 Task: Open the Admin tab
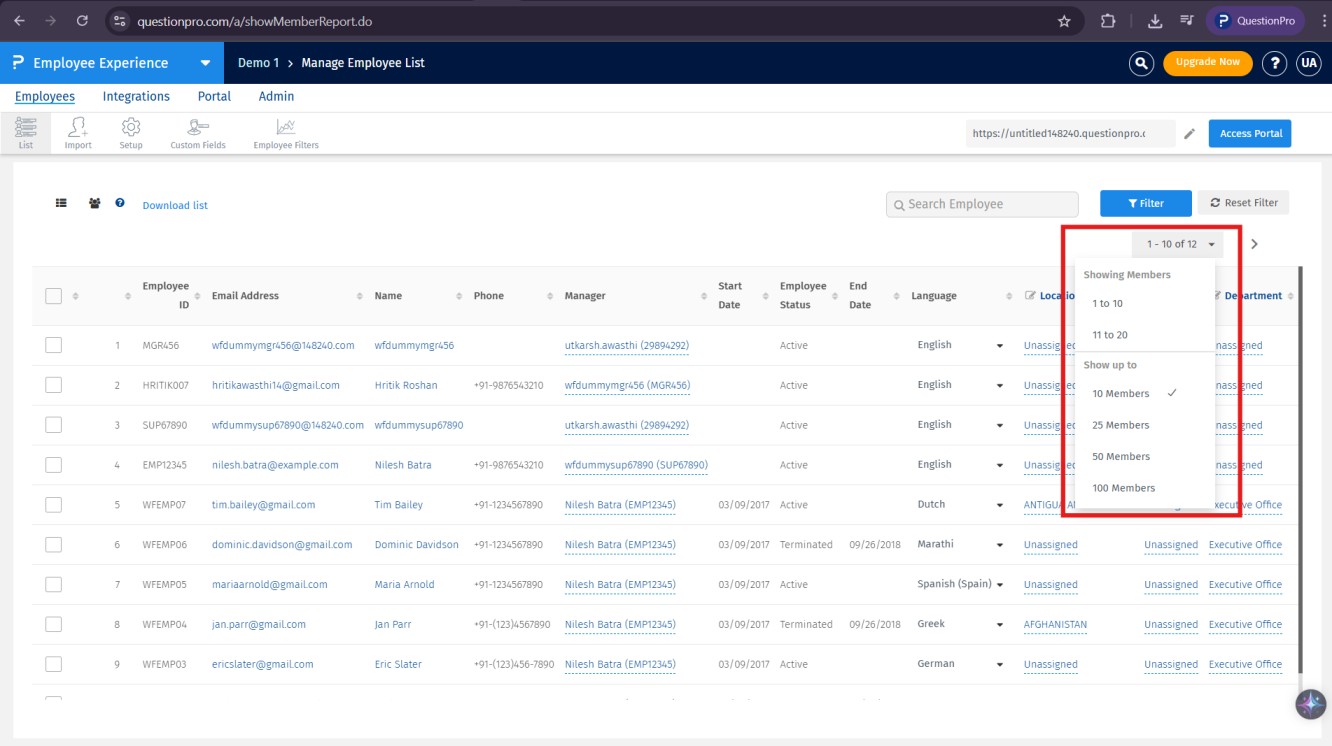[276, 97]
